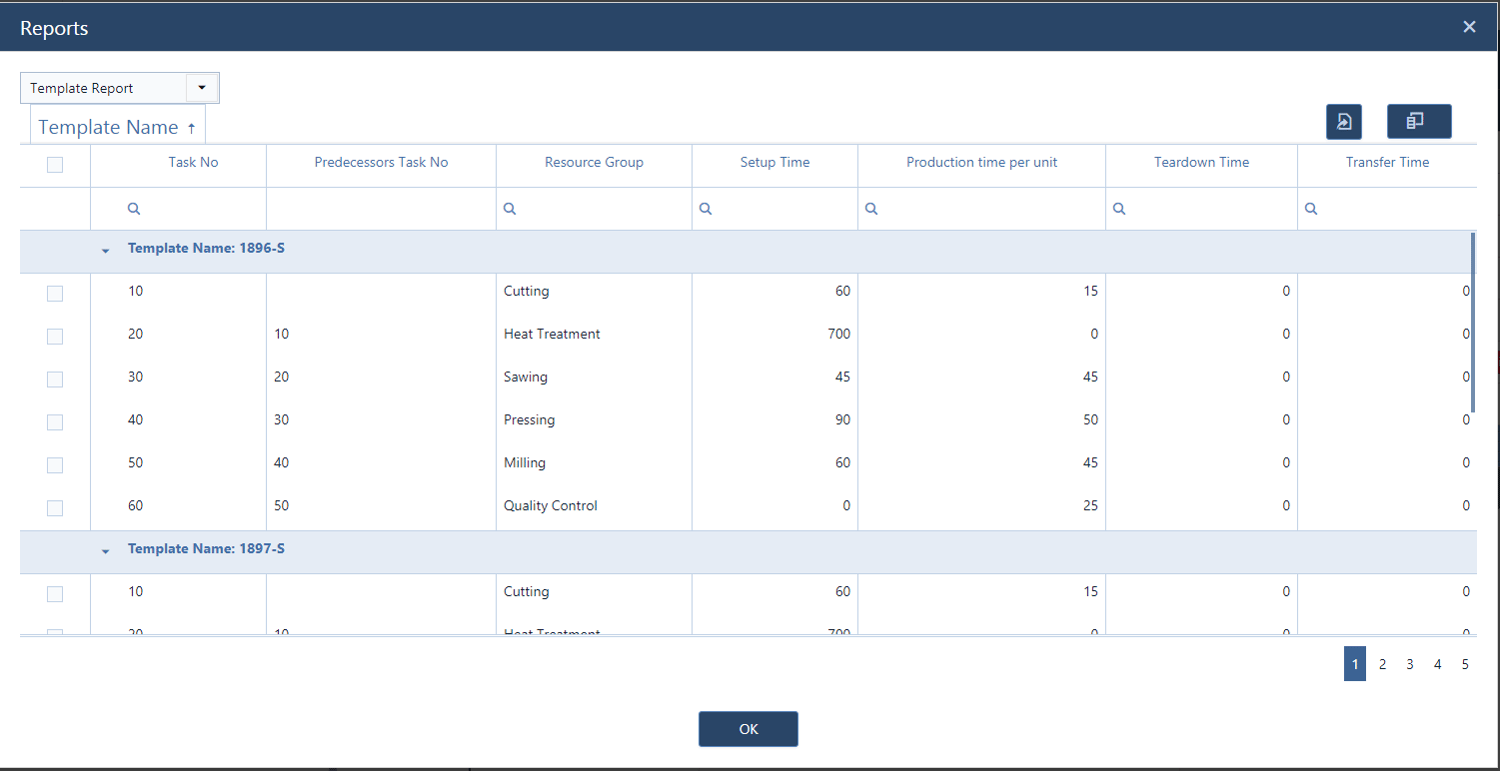This screenshot has width=1500, height=771.
Task: Click the Task No search magnifier
Action: 134,208
